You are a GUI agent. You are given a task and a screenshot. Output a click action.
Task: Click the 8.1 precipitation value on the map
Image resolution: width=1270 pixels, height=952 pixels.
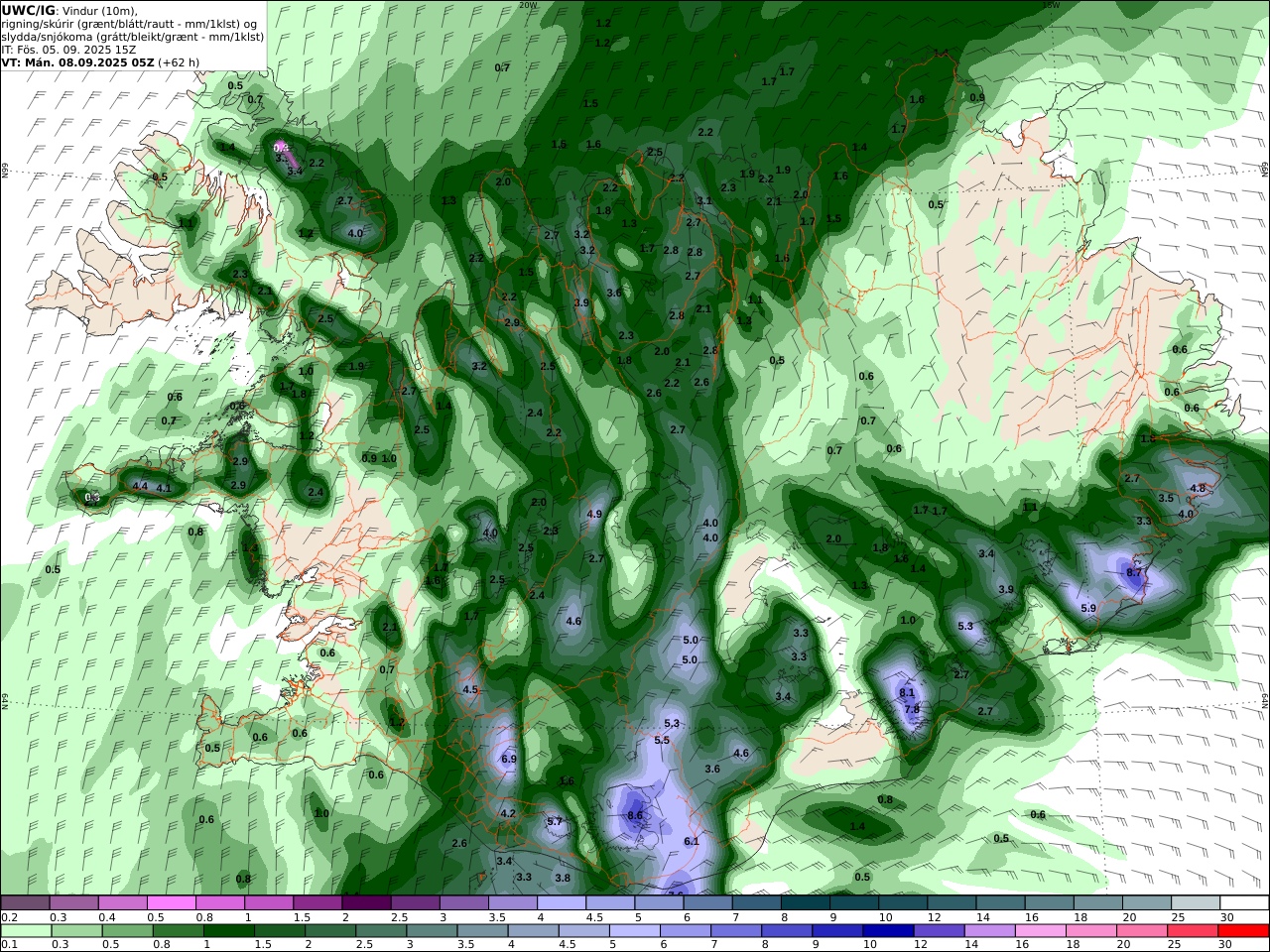pyautogui.click(x=907, y=692)
